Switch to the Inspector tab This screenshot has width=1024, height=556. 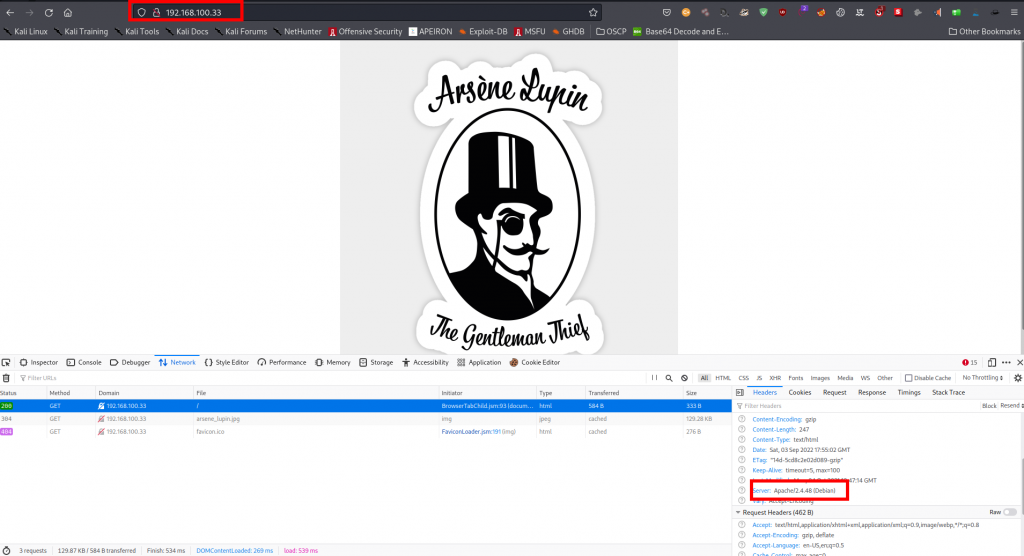[39, 362]
